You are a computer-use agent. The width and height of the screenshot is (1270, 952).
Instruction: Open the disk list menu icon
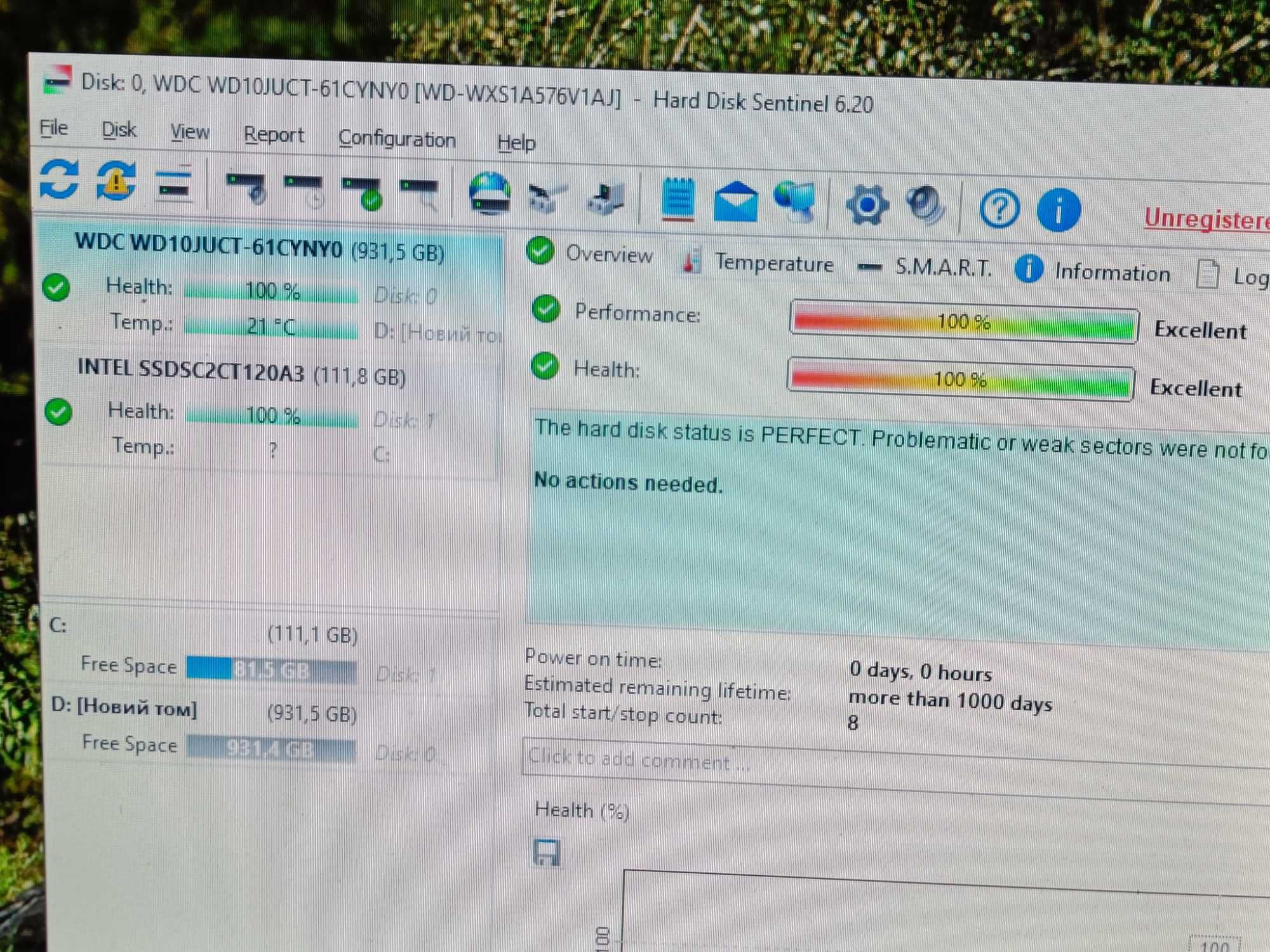[173, 185]
